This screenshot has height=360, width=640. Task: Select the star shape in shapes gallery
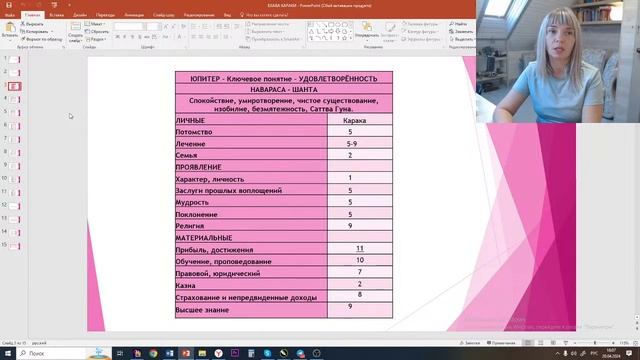click(x=344, y=38)
